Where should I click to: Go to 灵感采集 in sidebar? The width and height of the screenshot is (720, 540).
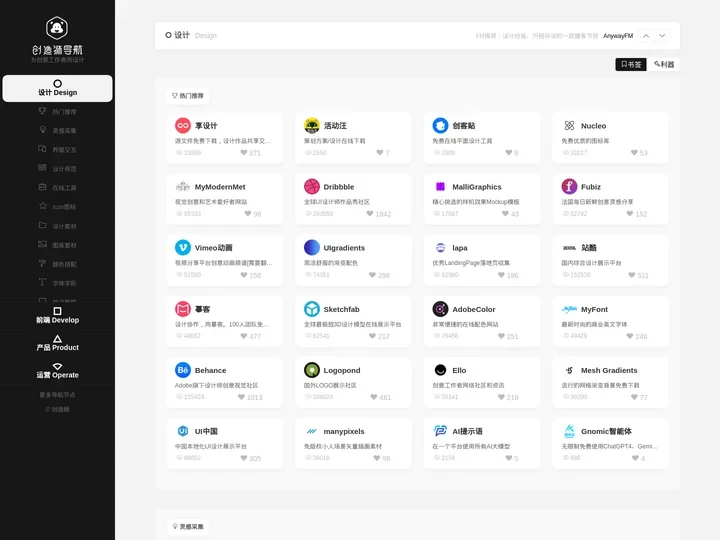tap(57, 130)
